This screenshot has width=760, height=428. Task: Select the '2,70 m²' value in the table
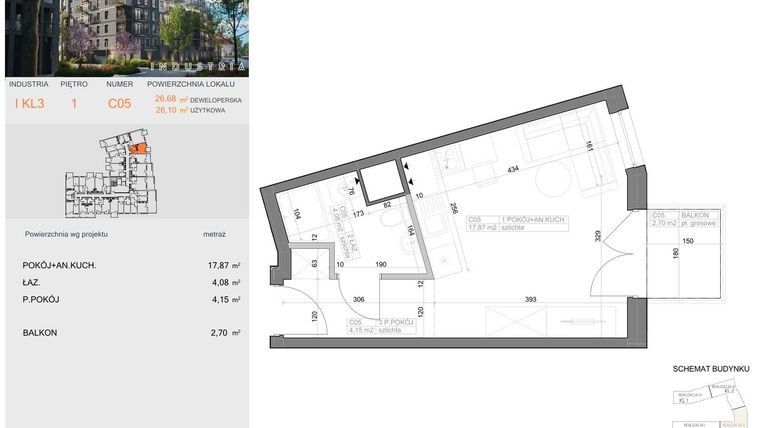226,333
